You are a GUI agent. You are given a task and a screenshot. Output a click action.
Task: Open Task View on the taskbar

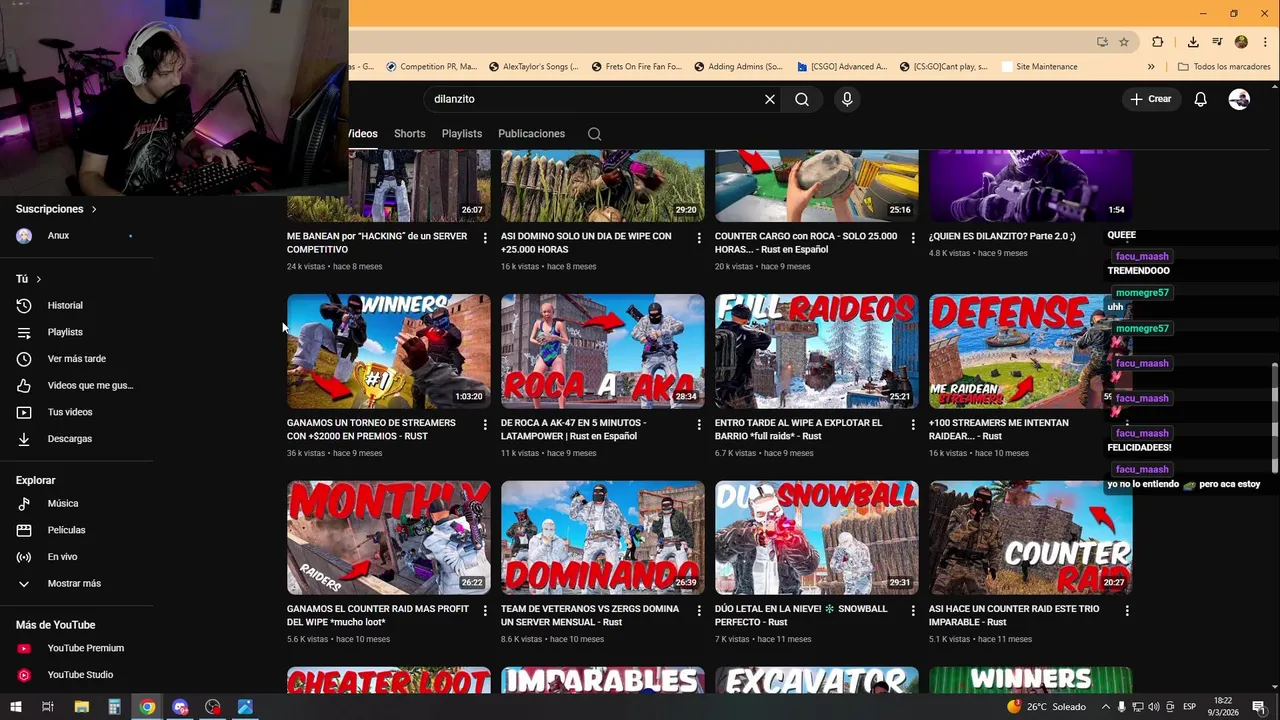coord(47,707)
